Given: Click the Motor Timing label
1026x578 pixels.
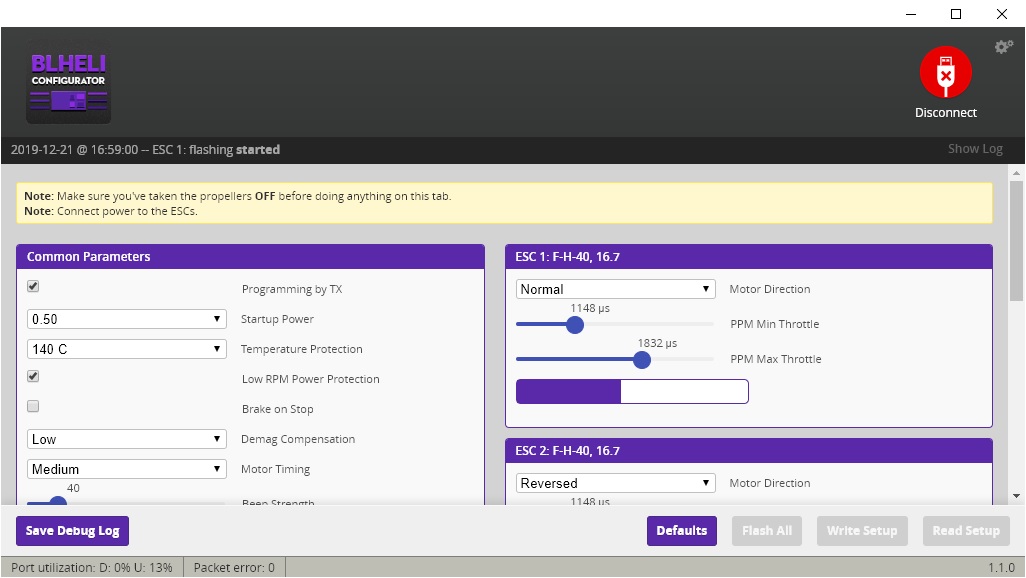Looking at the screenshot, I should tap(275, 469).
